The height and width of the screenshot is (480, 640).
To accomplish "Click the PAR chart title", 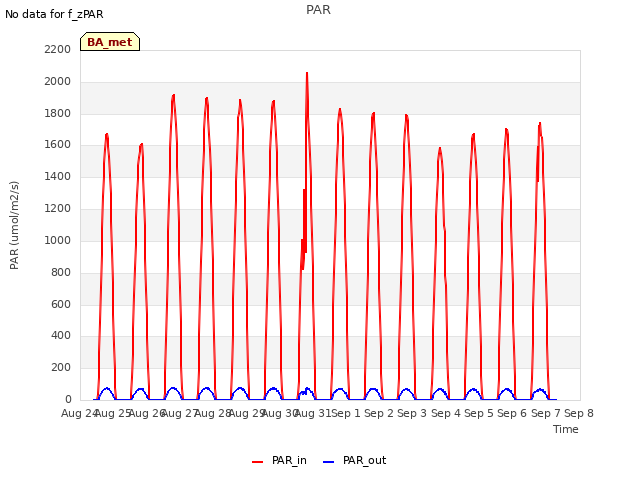I will (318, 9).
